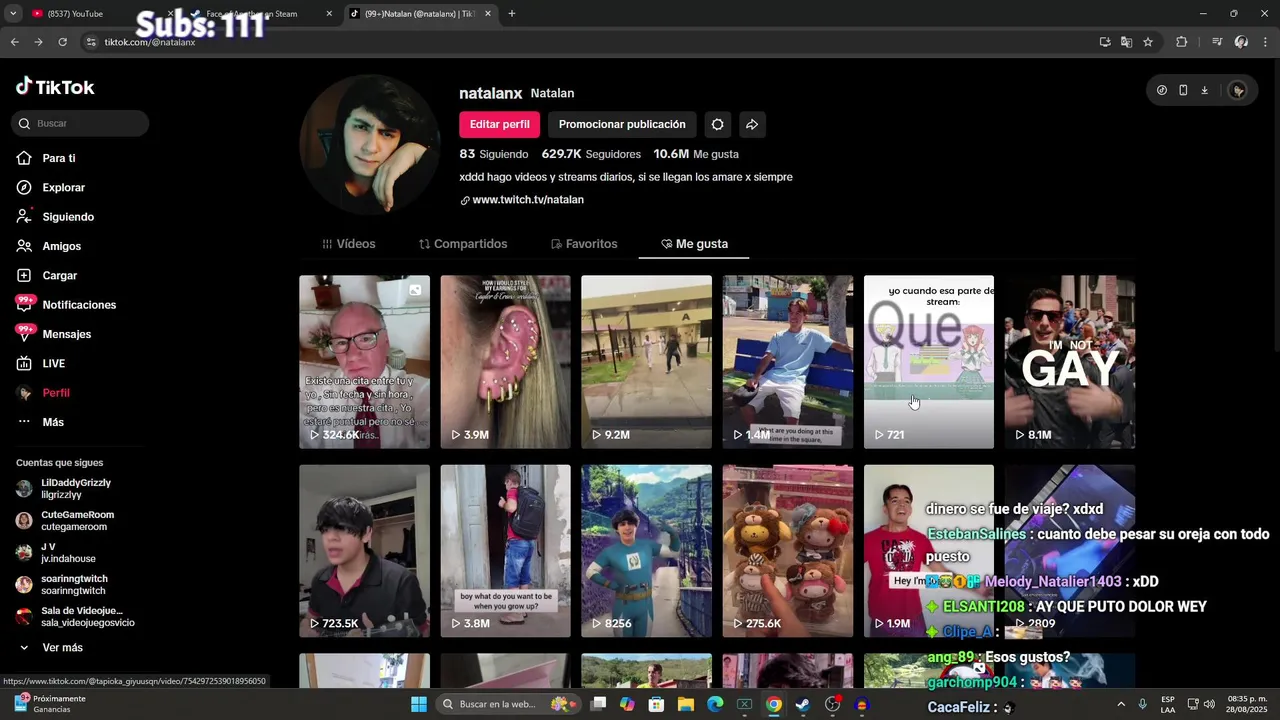Click Editar perfil button

point(499,124)
